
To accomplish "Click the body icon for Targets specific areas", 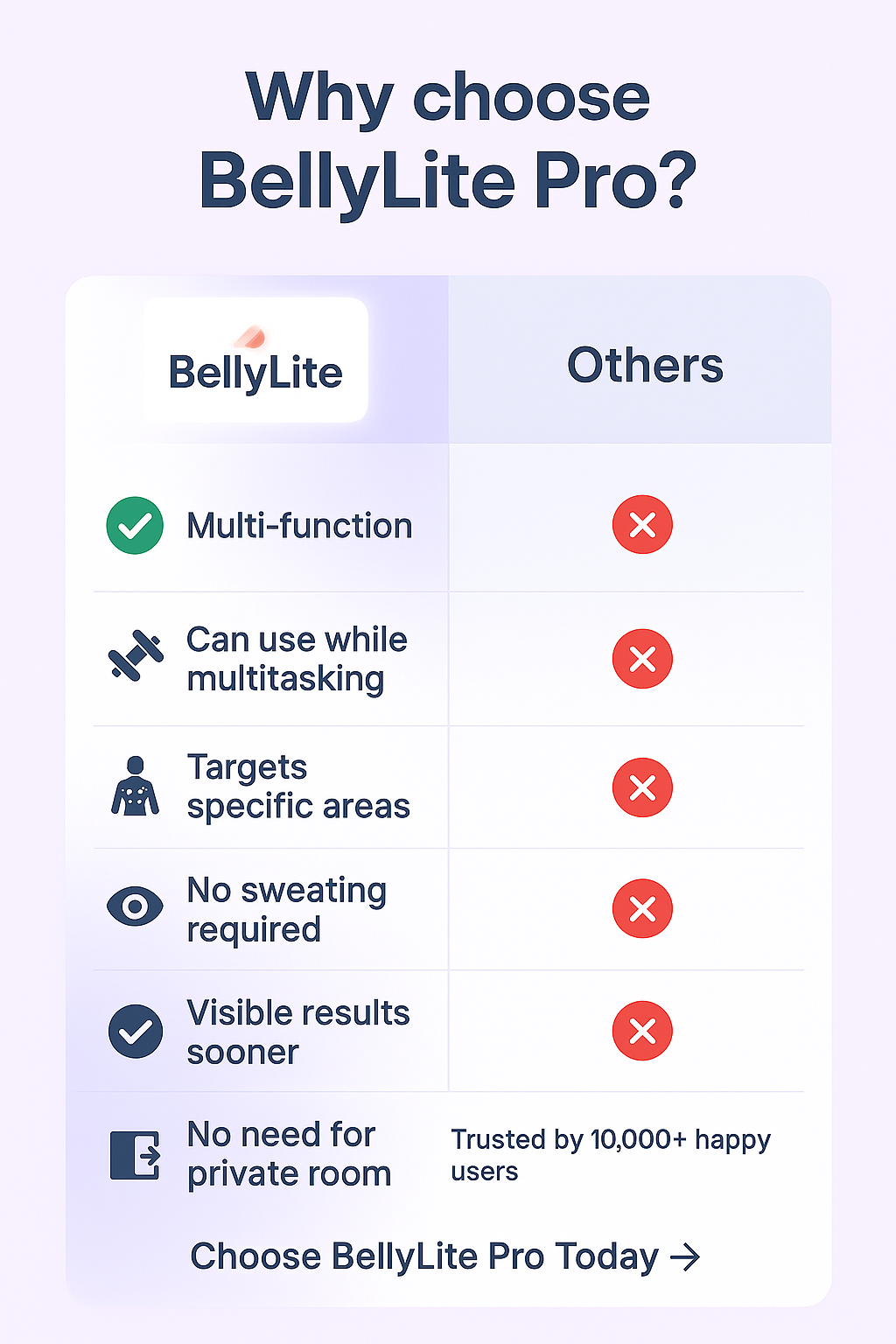I will click(x=136, y=787).
